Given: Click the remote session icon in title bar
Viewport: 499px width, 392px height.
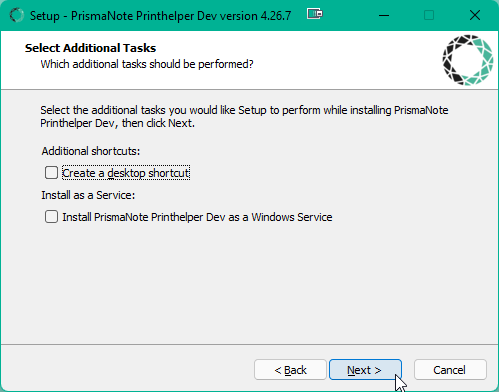Looking at the screenshot, I should pos(315,14).
